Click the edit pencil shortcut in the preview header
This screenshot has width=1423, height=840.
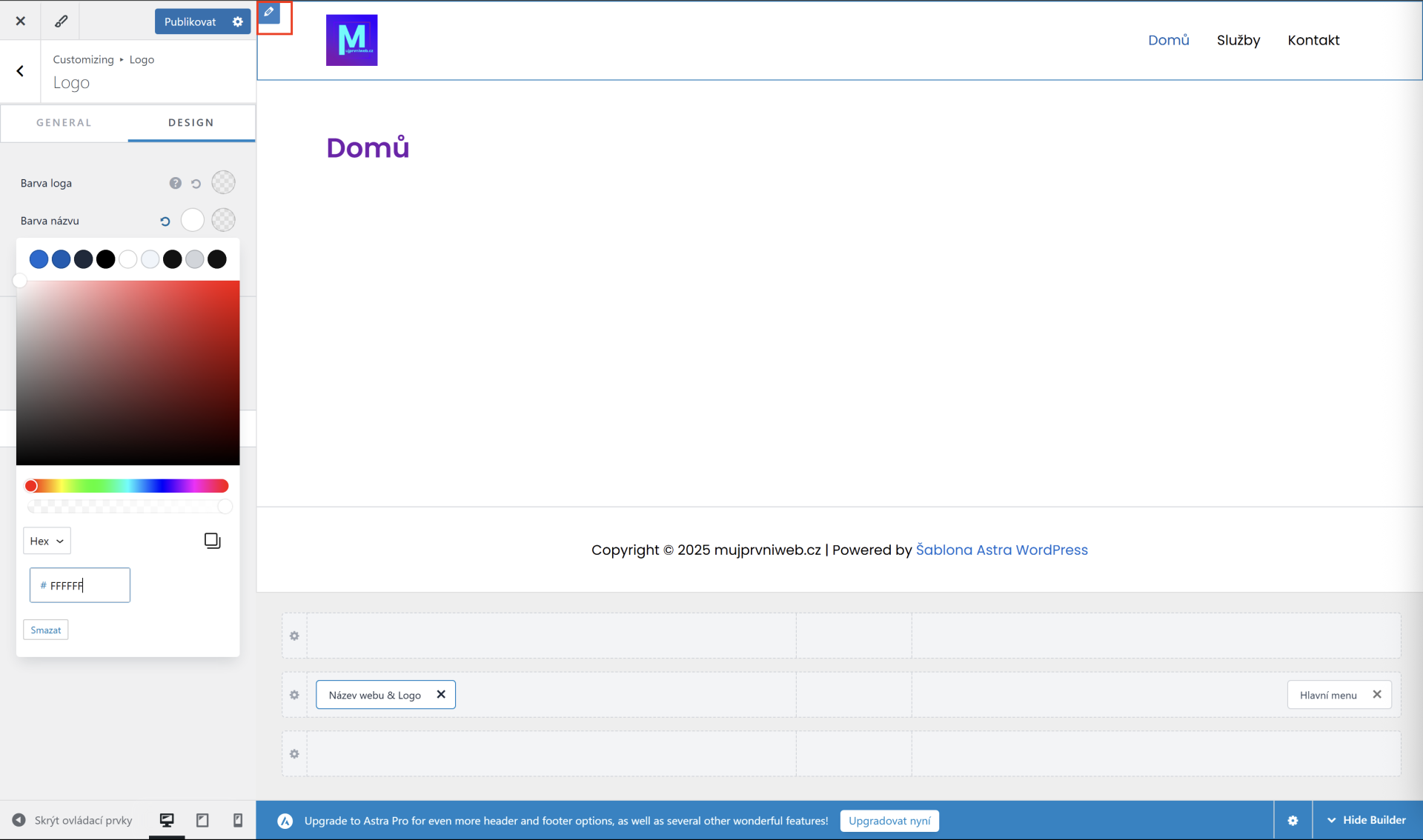[x=269, y=13]
